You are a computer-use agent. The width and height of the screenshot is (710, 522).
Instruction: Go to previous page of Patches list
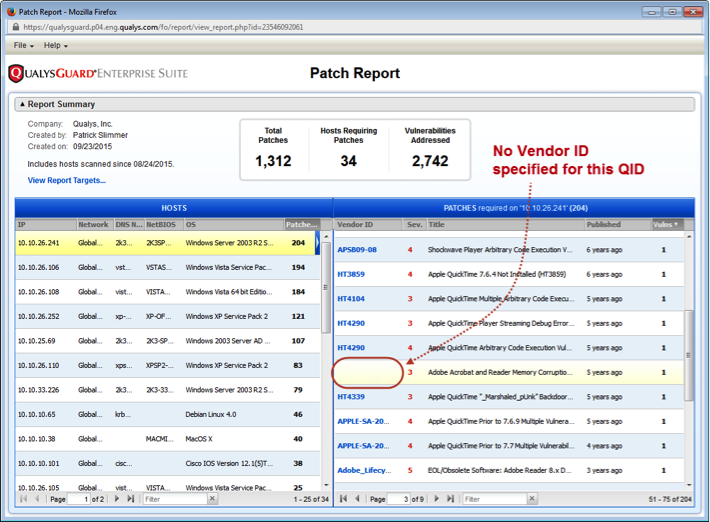pos(357,498)
